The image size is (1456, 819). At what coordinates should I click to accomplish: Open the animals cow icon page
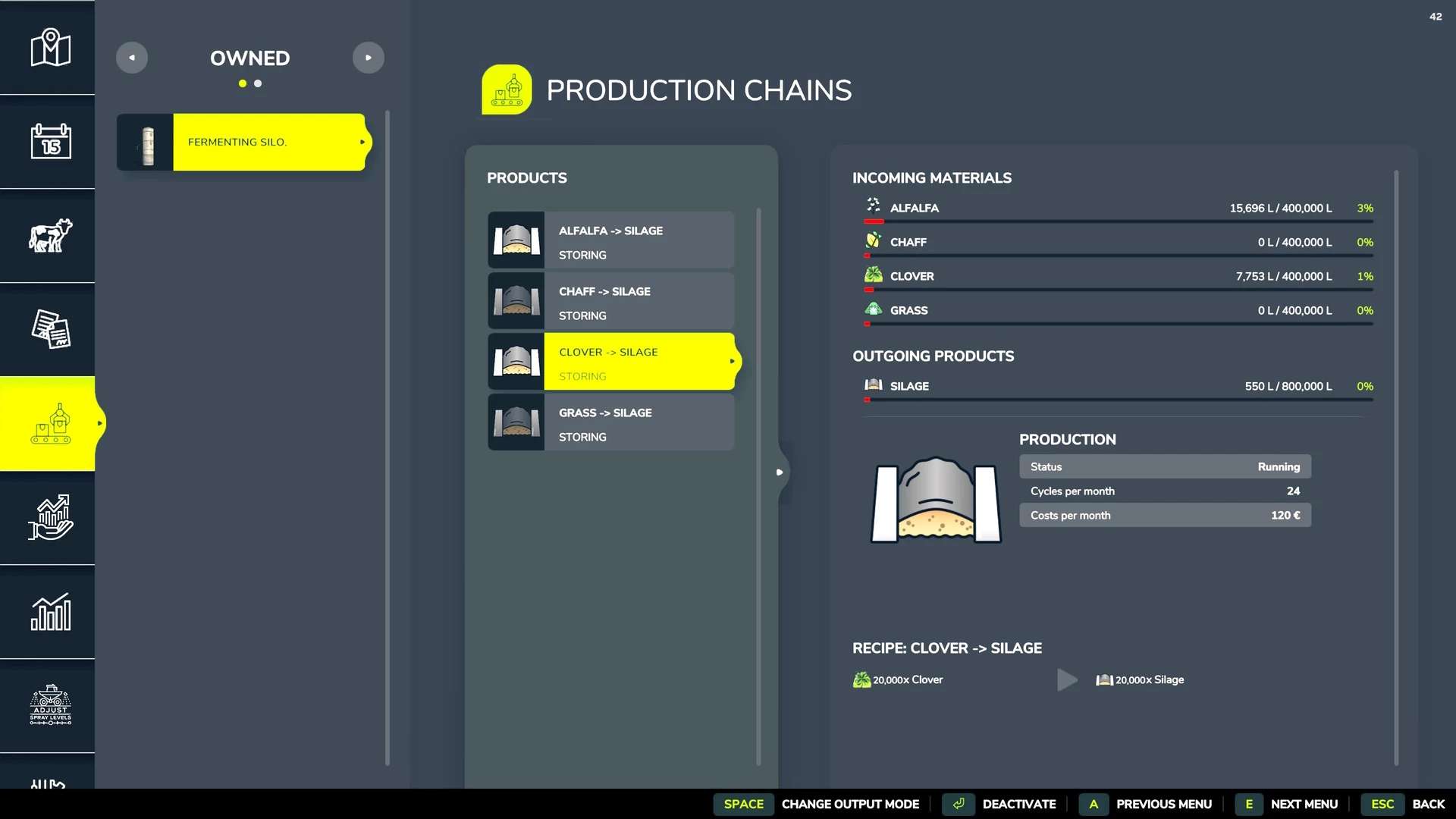pos(50,236)
